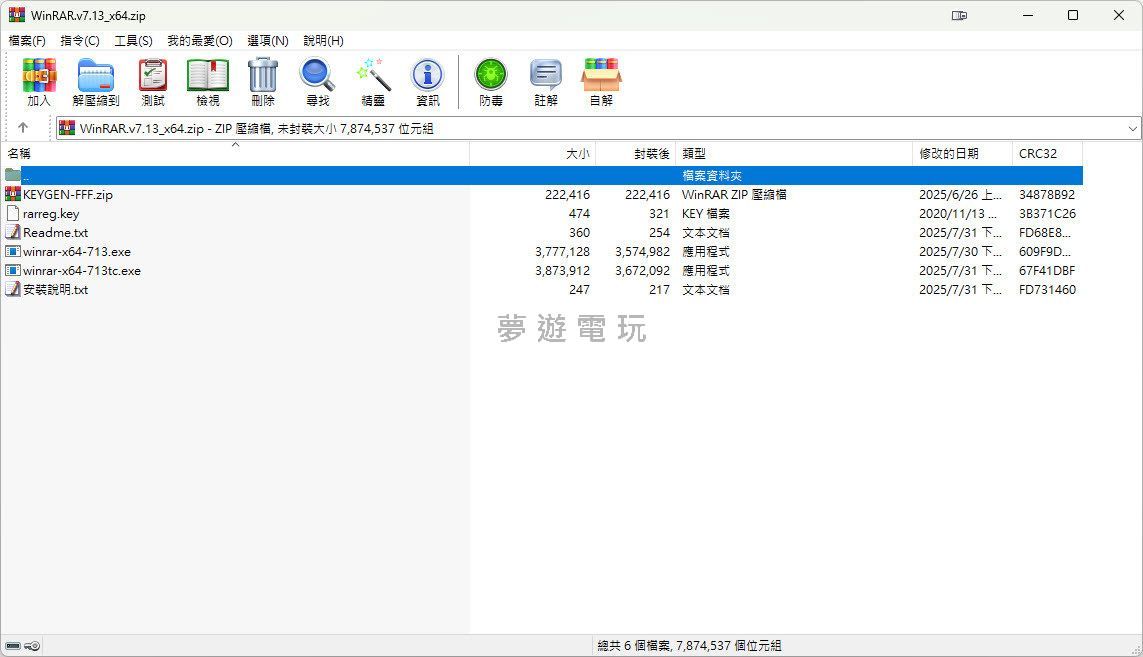Click the 解壓縮到 (Extract To) icon
This screenshot has height=657, width=1143.
click(96, 82)
